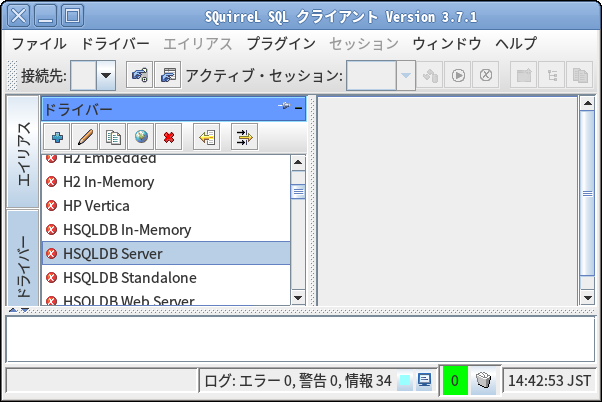This screenshot has width=602, height=402.
Task: Click the pencil modify driver icon
Action: 85,137
